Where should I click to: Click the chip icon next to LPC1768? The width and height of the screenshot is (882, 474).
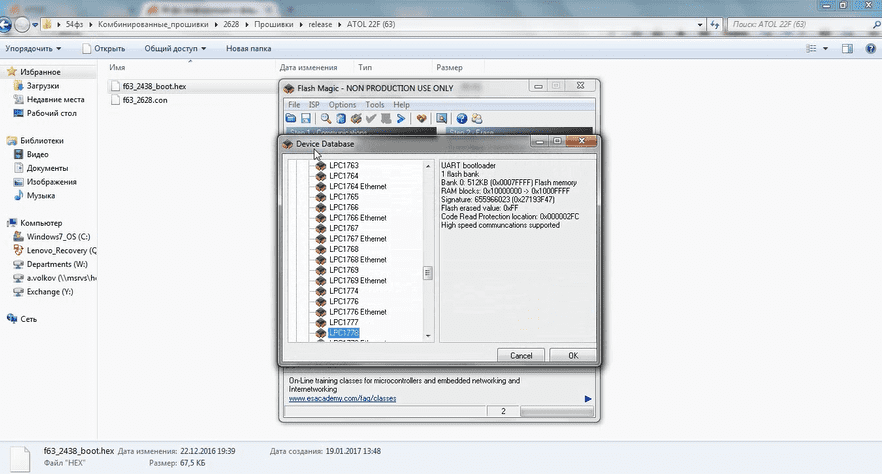pyautogui.click(x=321, y=249)
